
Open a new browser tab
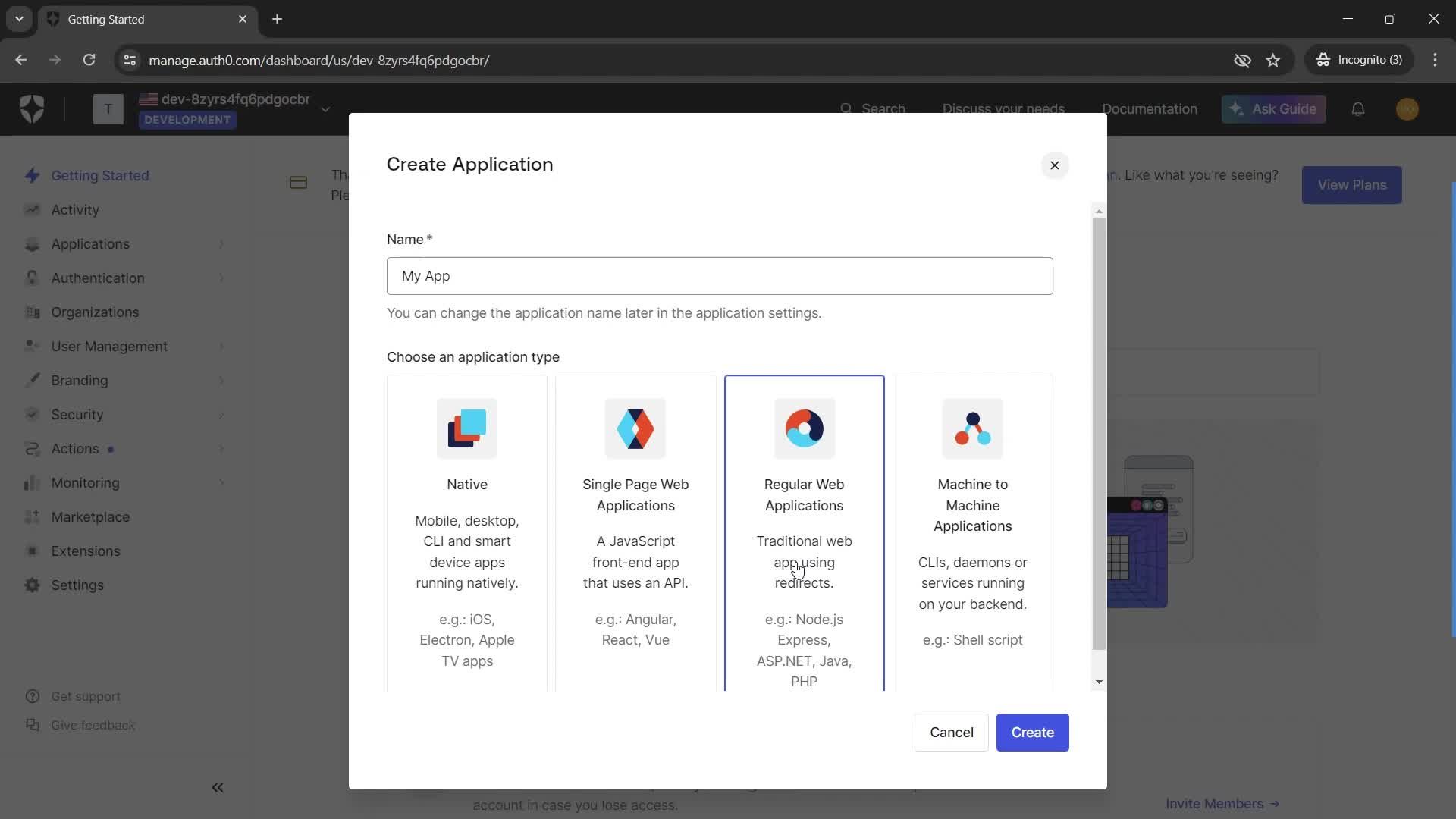(x=278, y=19)
